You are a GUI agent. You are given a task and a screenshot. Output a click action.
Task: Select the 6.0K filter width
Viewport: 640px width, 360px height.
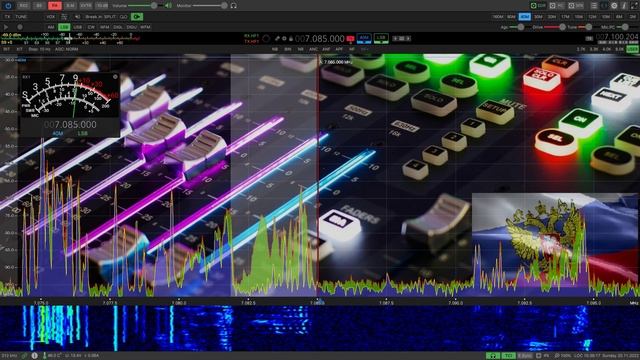click(620, 49)
